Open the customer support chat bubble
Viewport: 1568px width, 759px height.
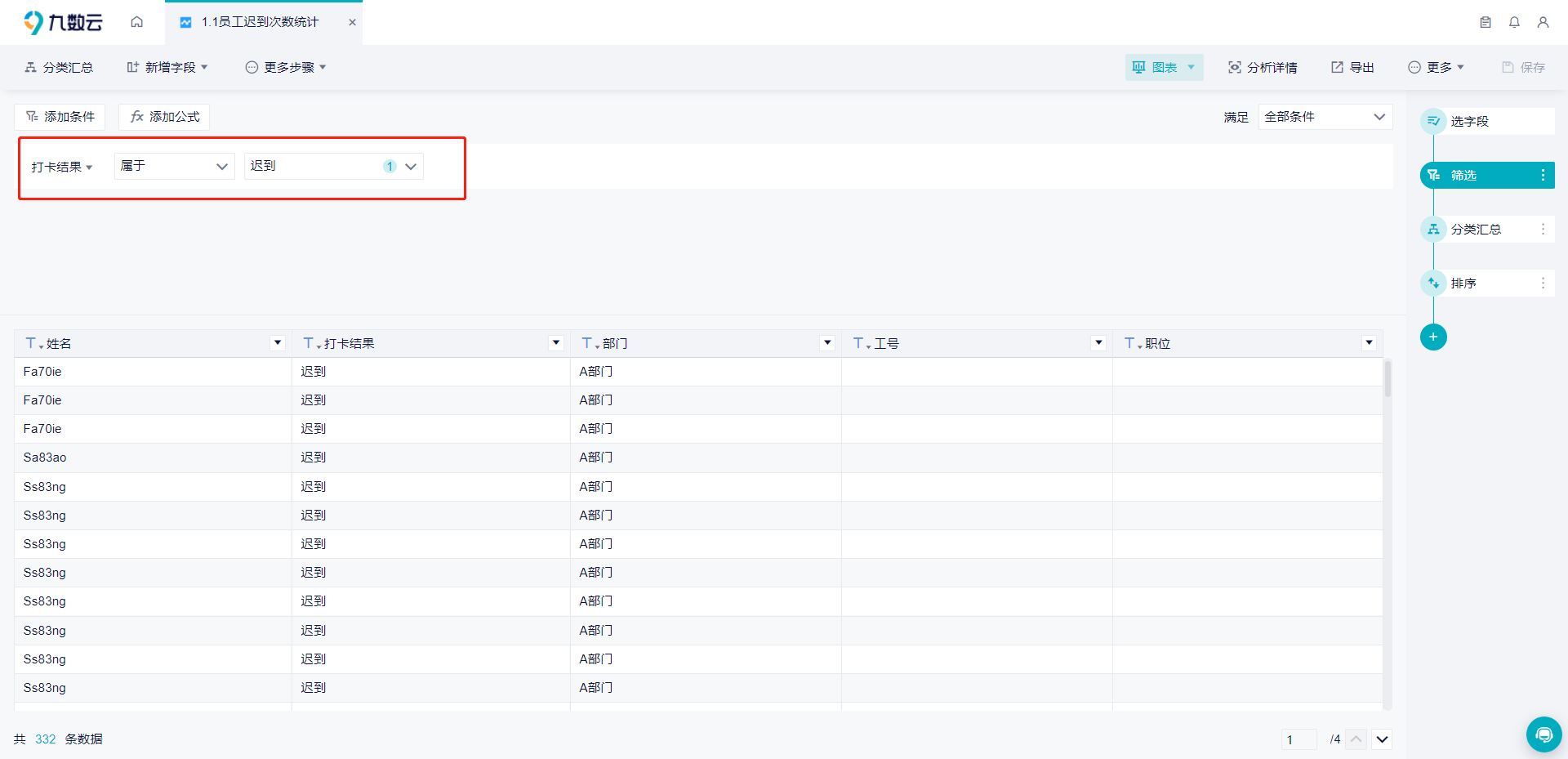(1543, 734)
